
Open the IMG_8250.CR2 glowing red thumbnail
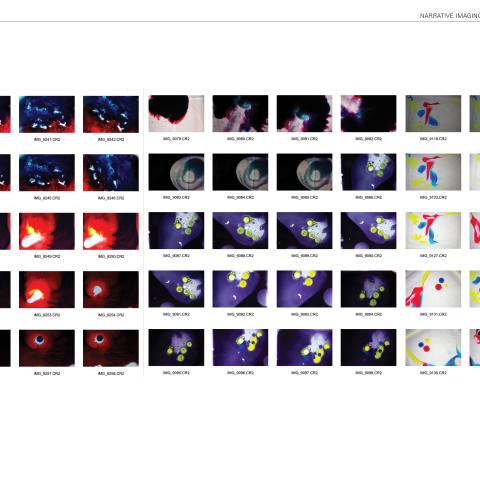point(111,231)
